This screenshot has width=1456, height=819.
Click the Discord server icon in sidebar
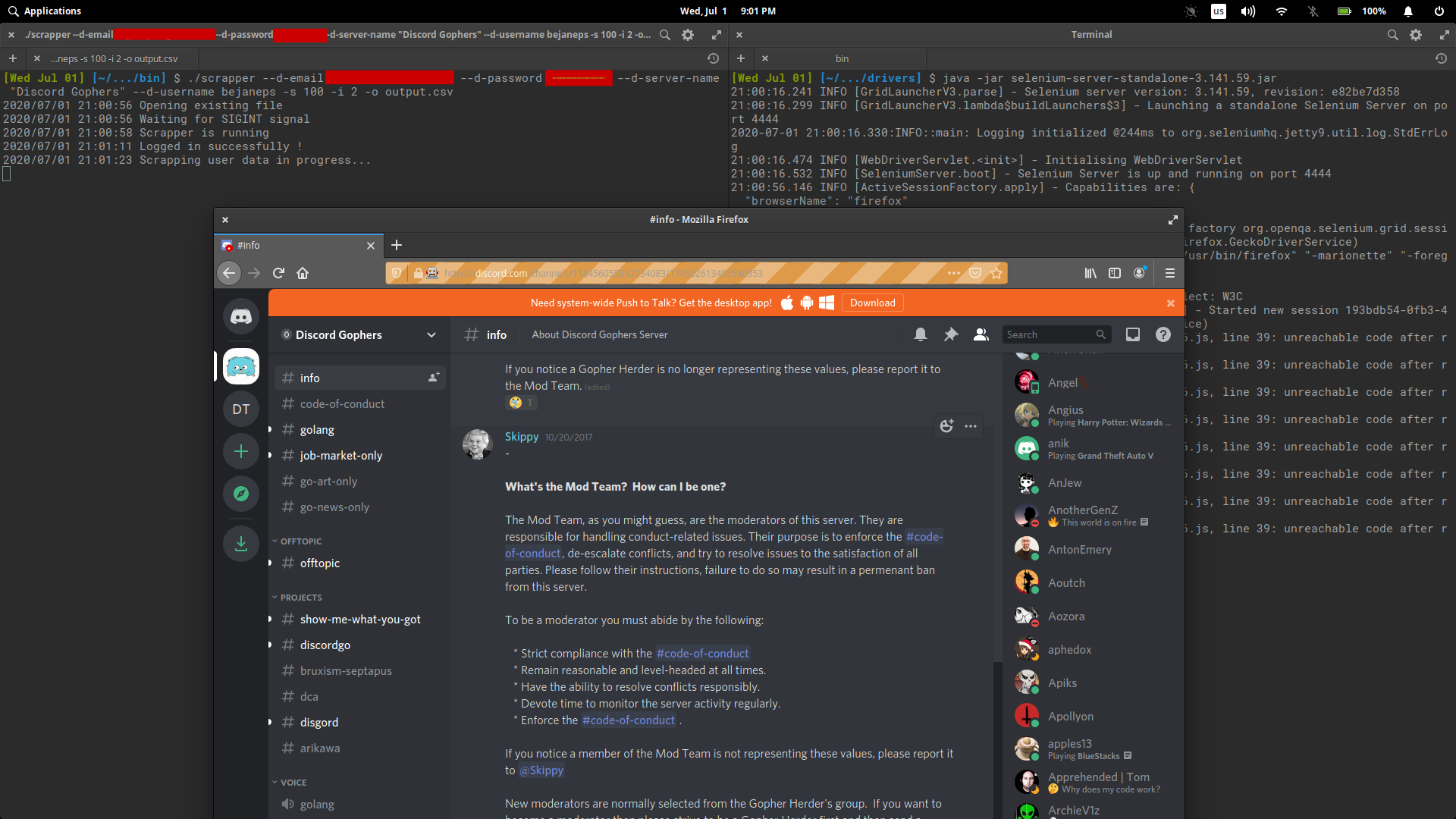click(x=242, y=366)
